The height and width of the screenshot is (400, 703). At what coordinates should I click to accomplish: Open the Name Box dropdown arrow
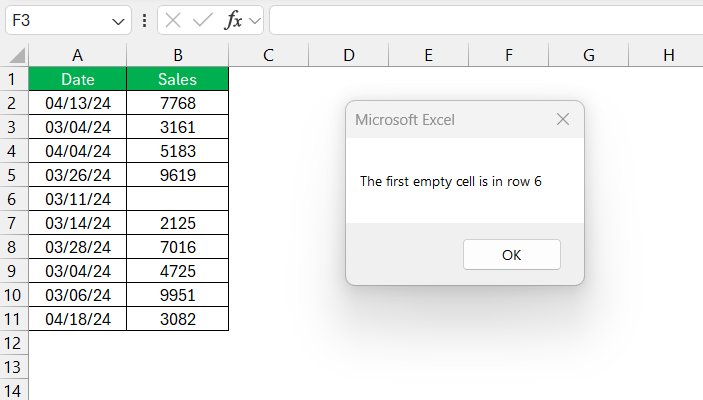click(x=118, y=21)
